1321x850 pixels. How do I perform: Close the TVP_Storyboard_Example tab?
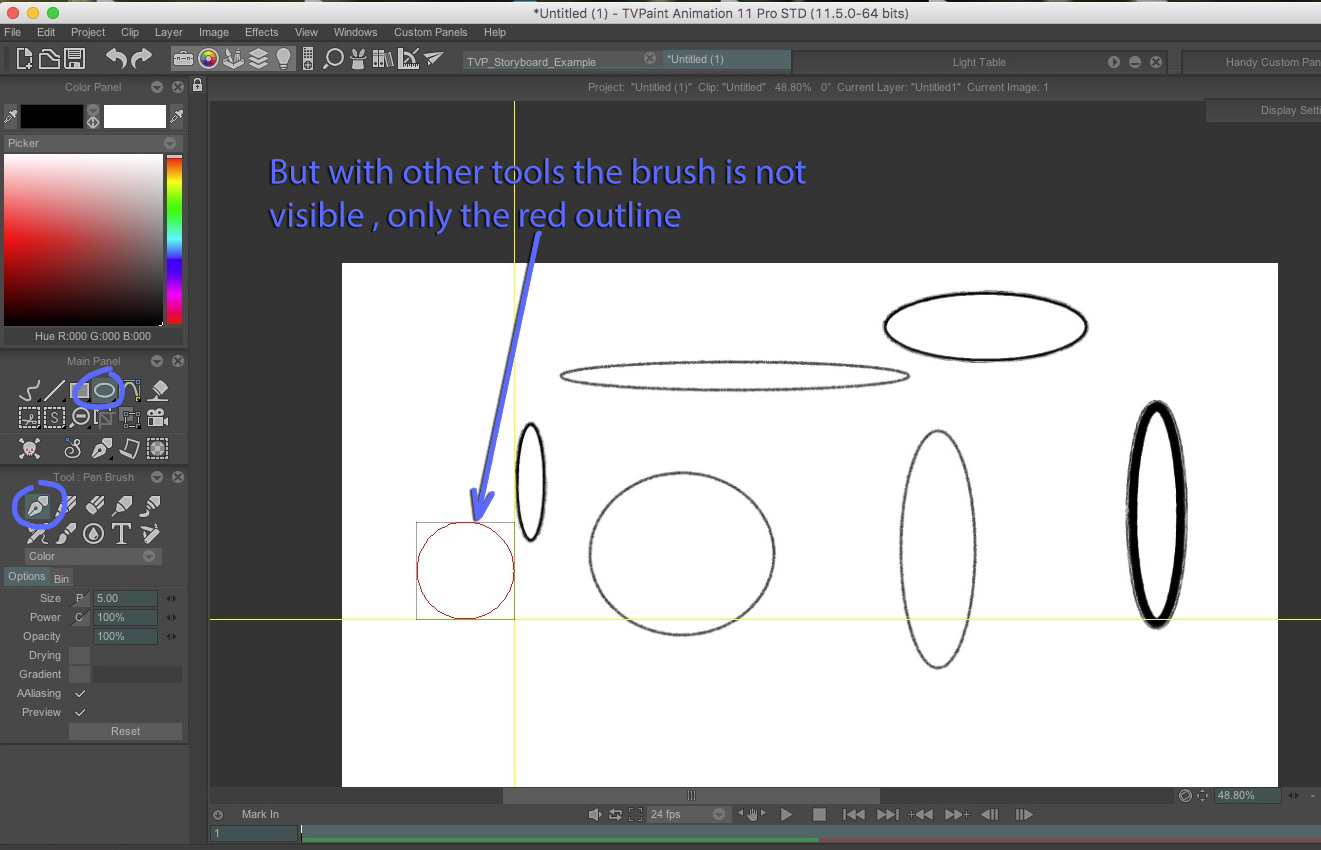(650, 59)
